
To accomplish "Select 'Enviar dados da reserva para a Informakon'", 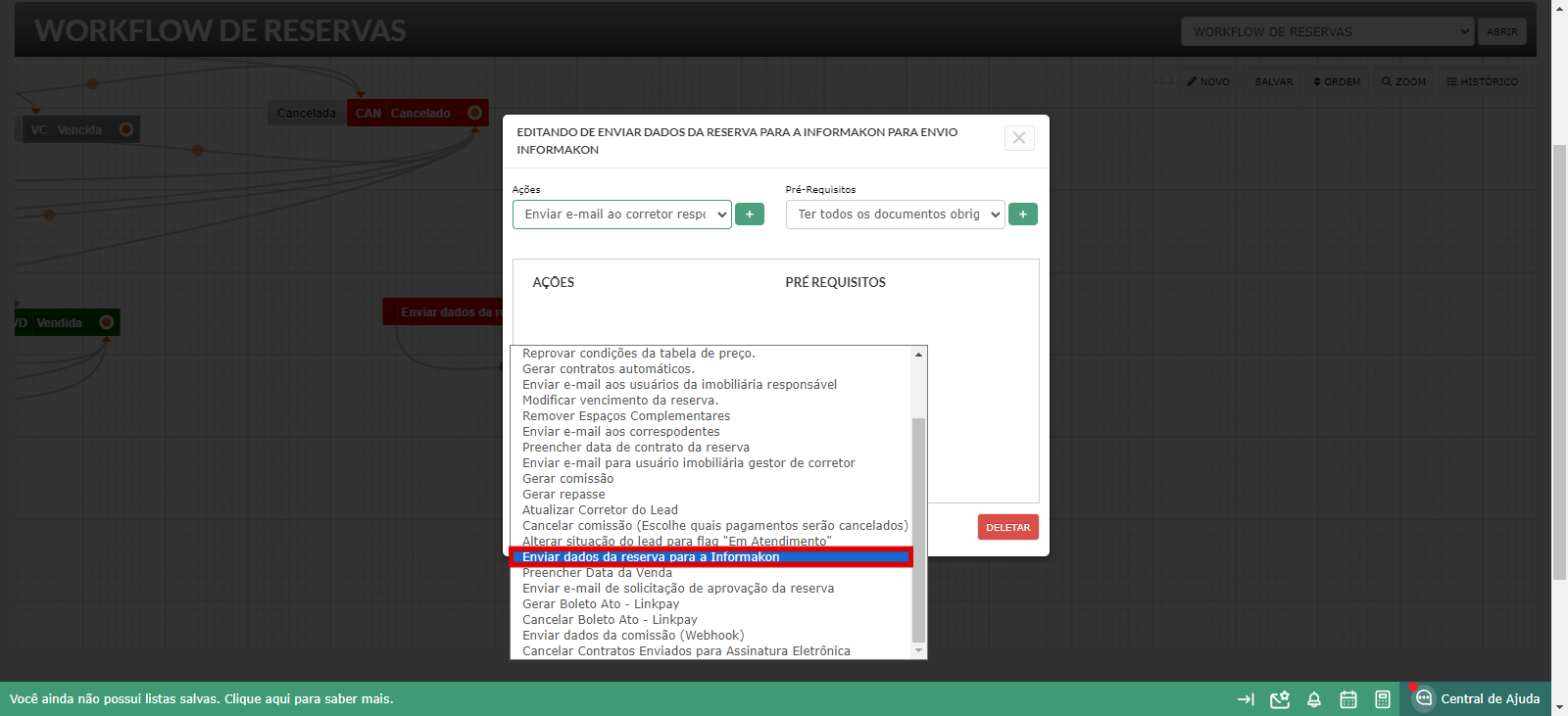I will 711,557.
